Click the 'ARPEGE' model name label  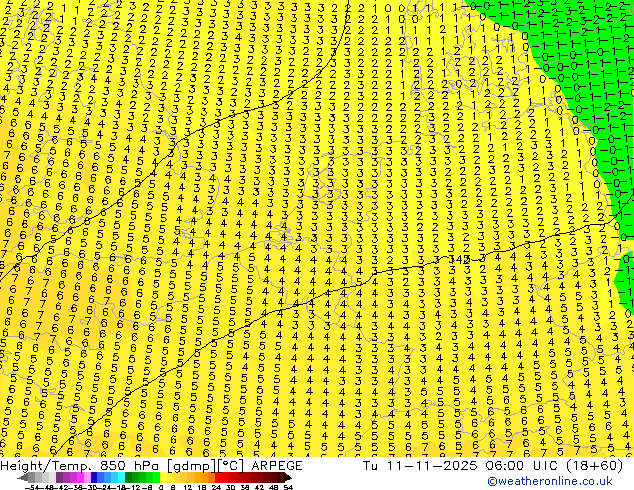click(x=277, y=466)
